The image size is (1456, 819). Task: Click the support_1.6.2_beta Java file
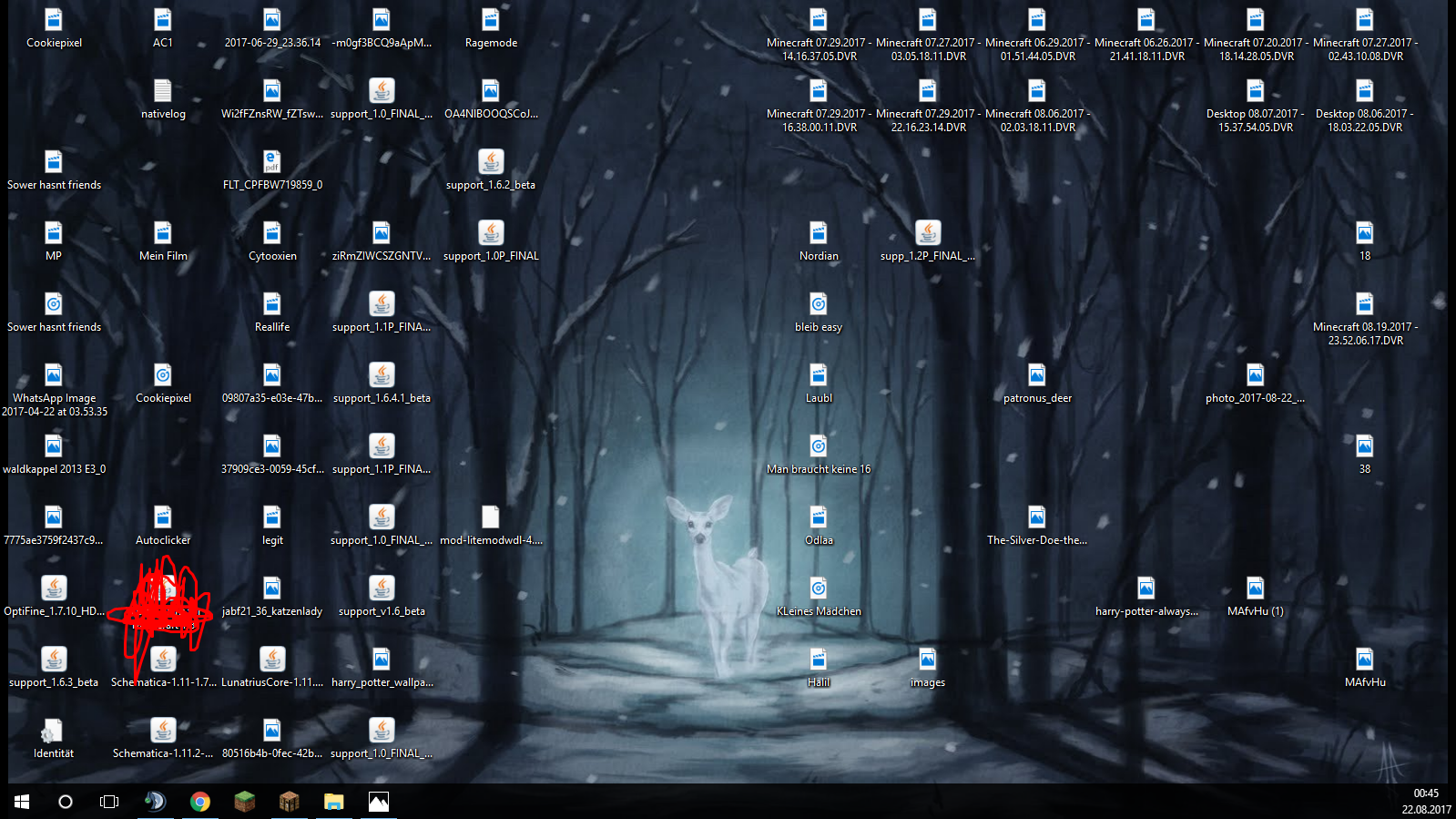[491, 162]
